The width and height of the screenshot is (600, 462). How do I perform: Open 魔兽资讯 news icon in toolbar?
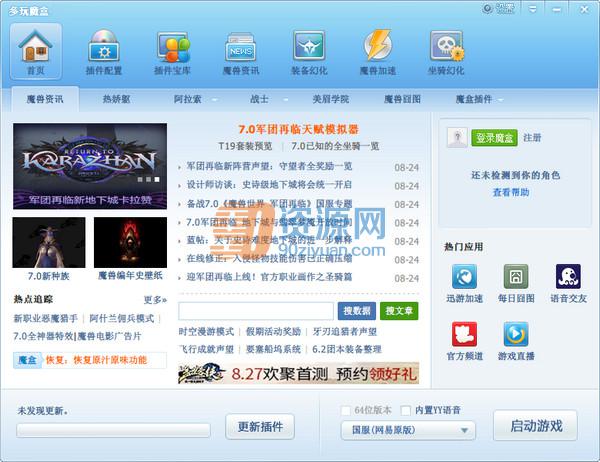click(241, 52)
